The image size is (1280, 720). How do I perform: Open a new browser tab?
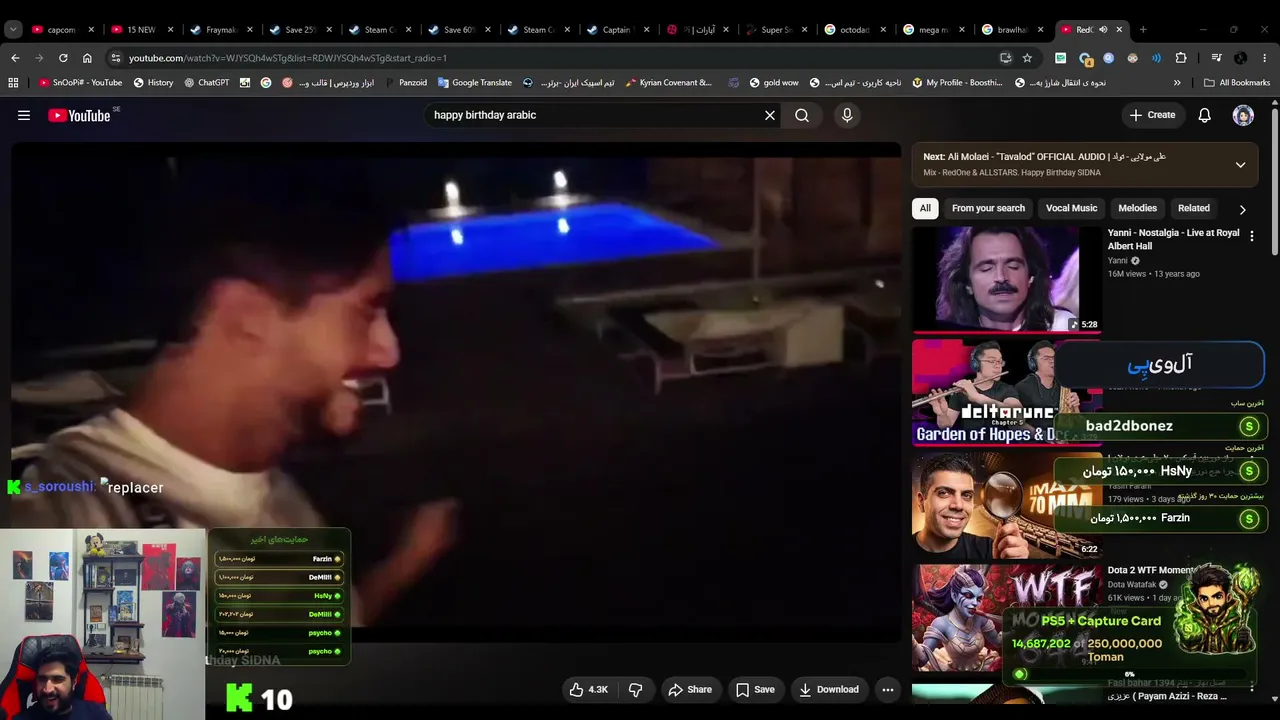click(1143, 30)
